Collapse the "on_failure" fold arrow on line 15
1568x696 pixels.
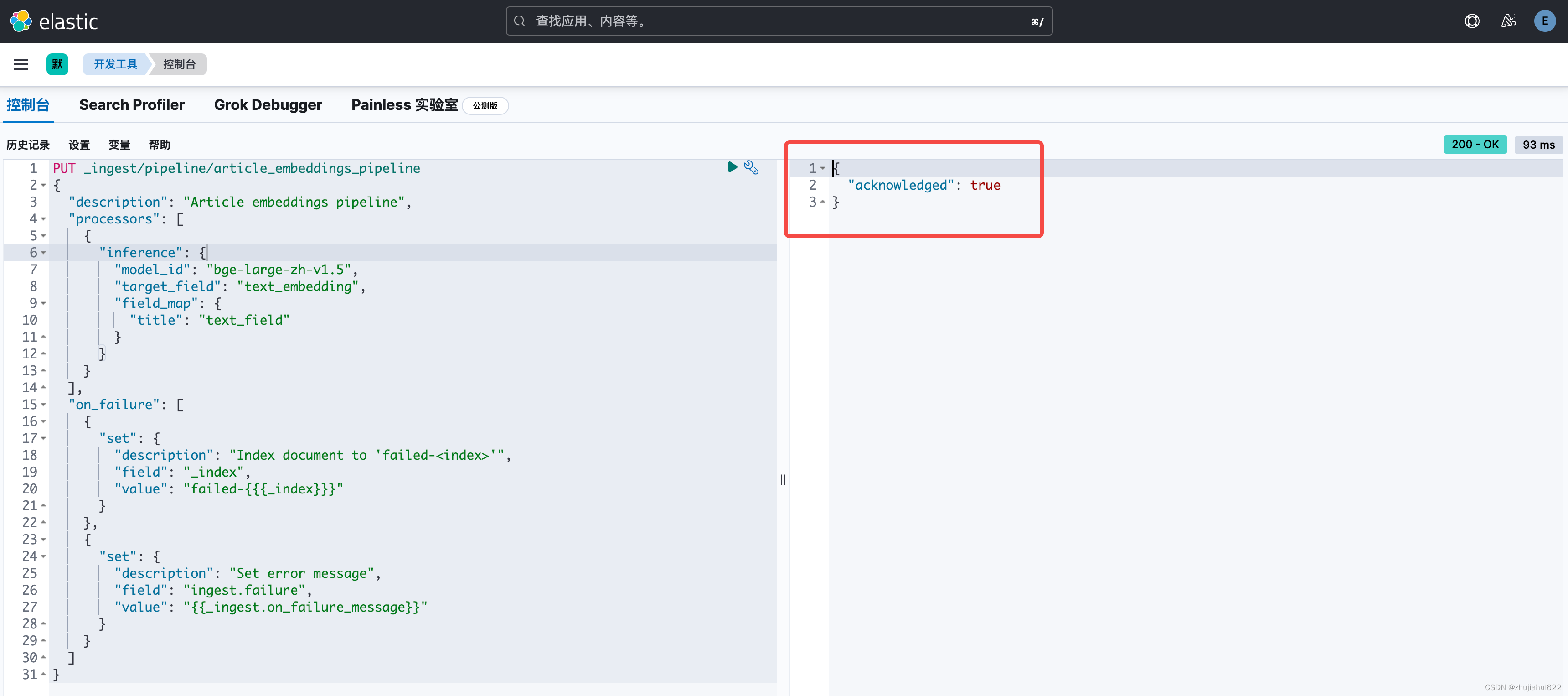point(44,405)
